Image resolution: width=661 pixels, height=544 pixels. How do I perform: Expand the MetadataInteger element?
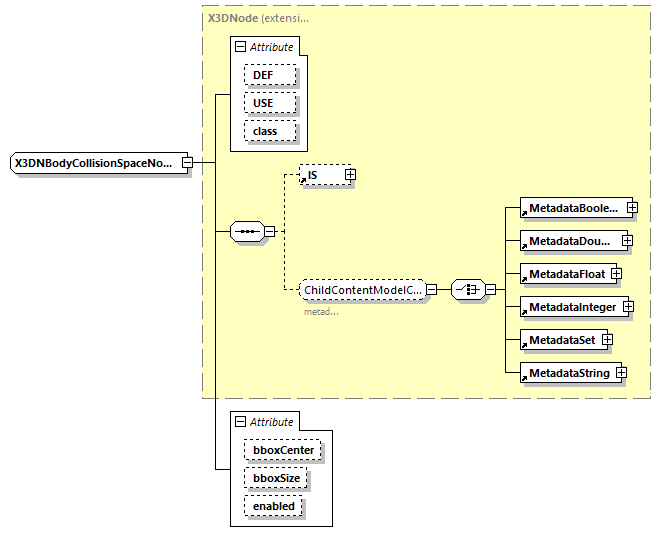[x=628, y=307]
